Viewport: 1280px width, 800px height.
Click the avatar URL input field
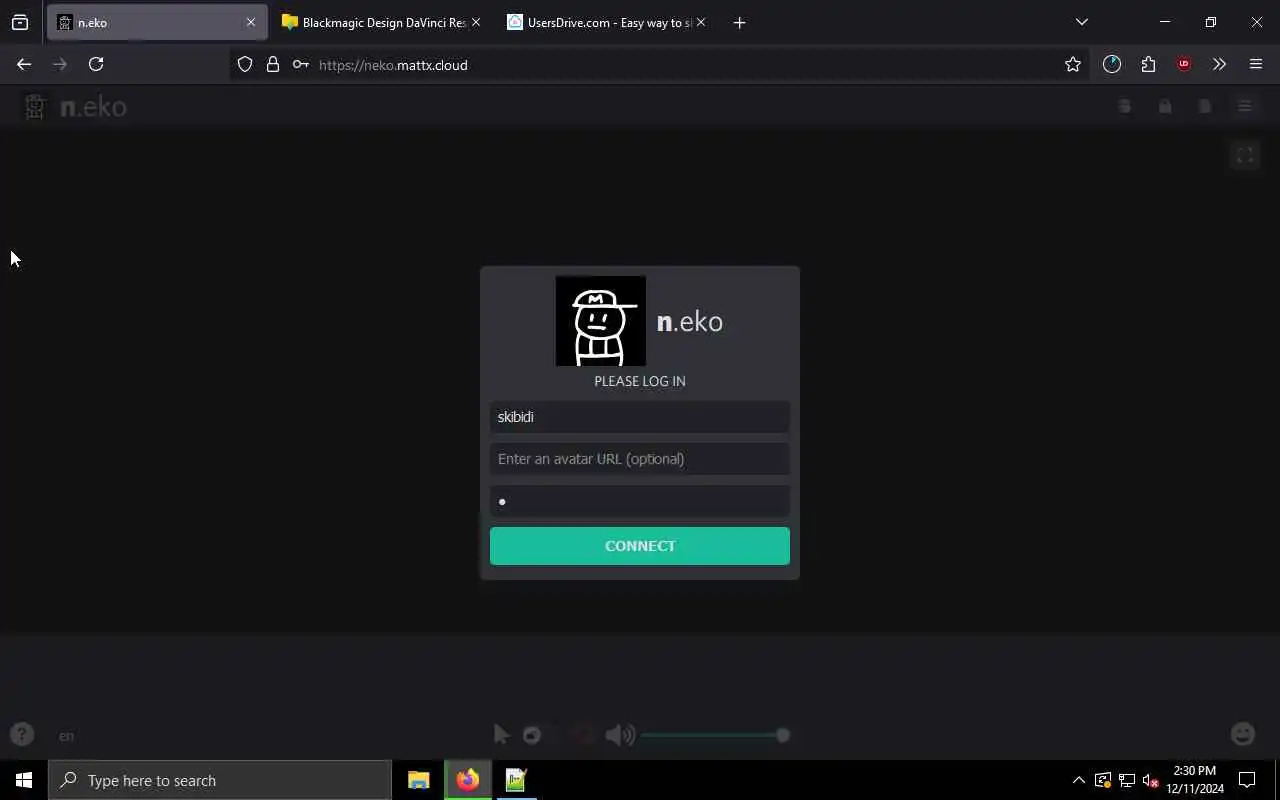640,459
